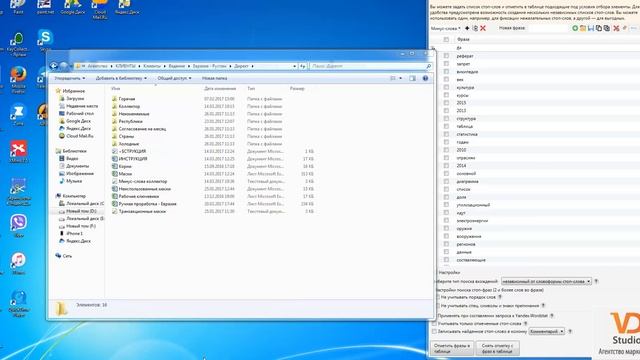Click the Новая фраза input field
This screenshot has height=360, width=640.
click(x=549, y=28)
